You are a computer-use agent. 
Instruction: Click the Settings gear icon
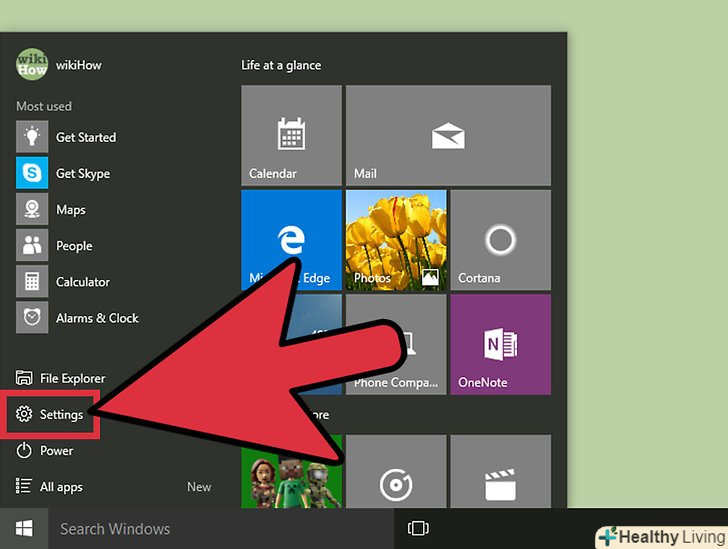(x=24, y=414)
